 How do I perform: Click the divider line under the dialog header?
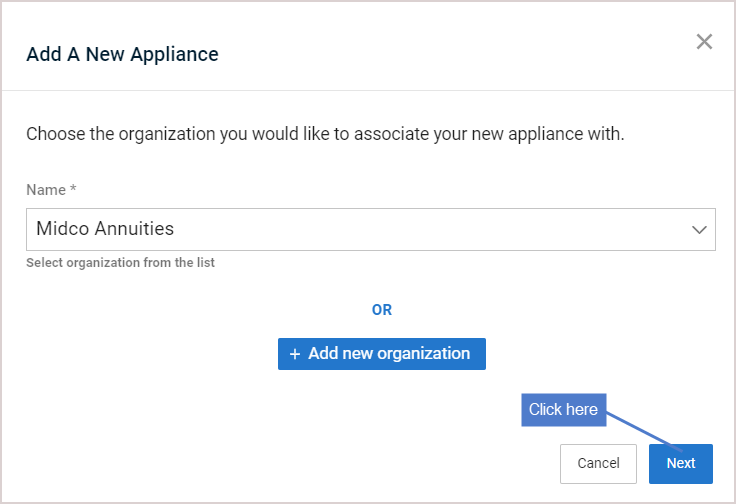(368, 90)
